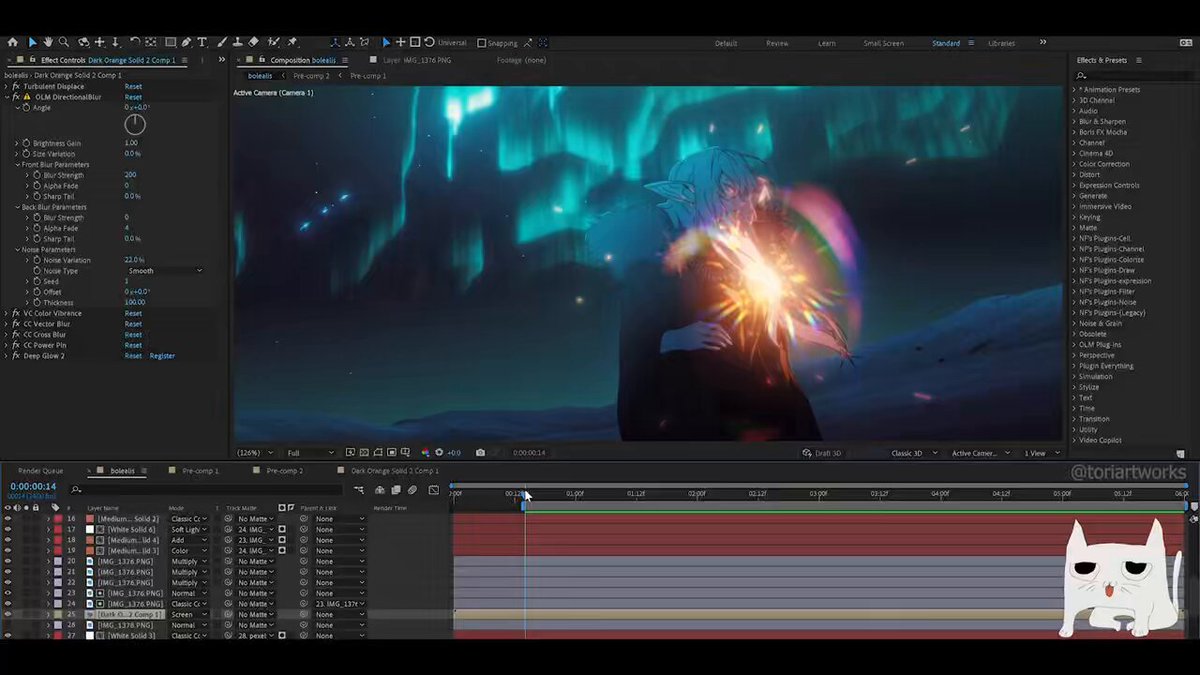Open the magnification 126% dropdown
The width and height of the screenshot is (1200, 675).
click(x=254, y=453)
